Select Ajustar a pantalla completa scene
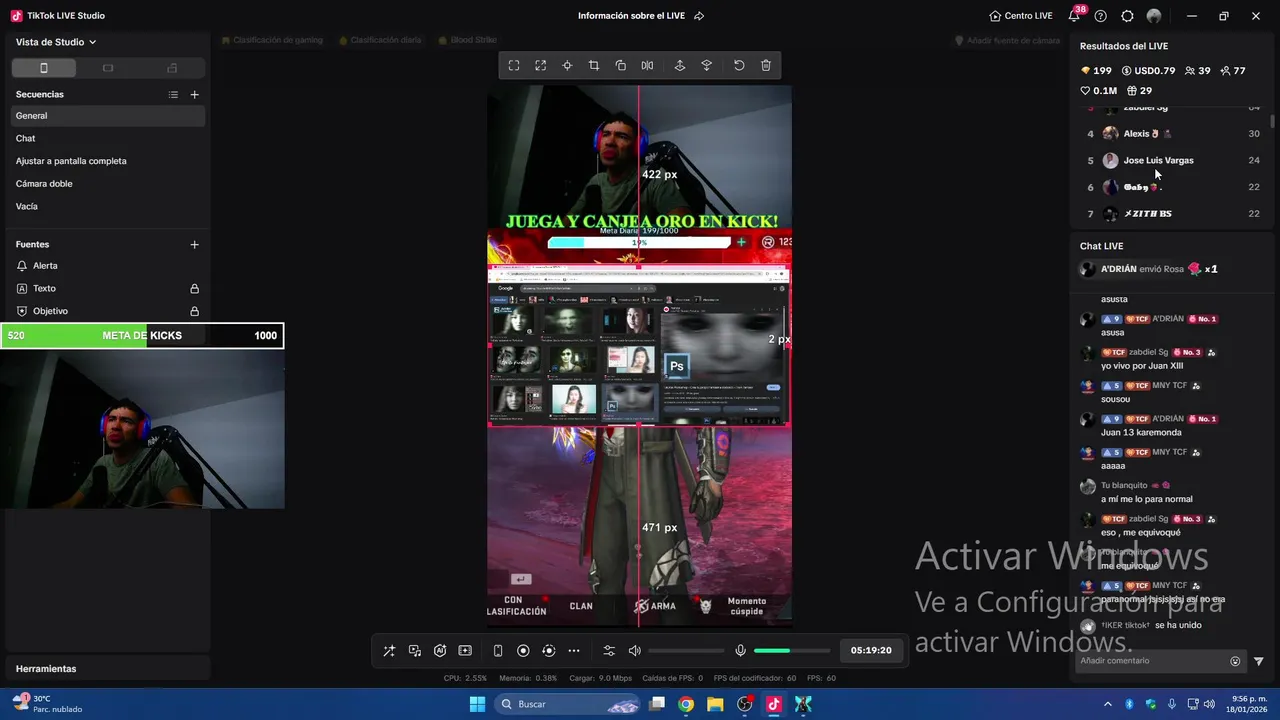Screen dimensions: 1280x720 tap(108, 161)
